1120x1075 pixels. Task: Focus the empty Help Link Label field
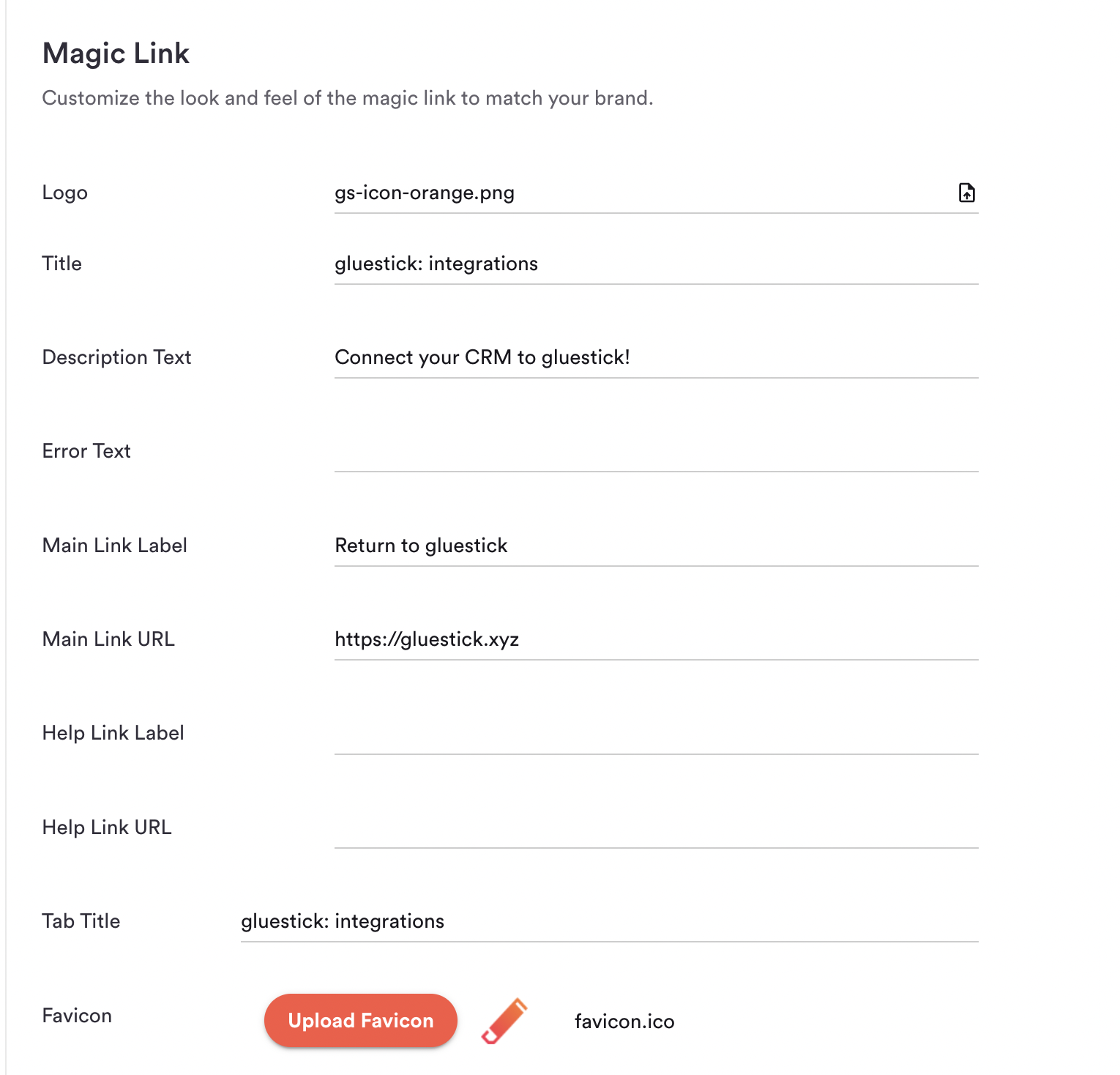click(656, 734)
